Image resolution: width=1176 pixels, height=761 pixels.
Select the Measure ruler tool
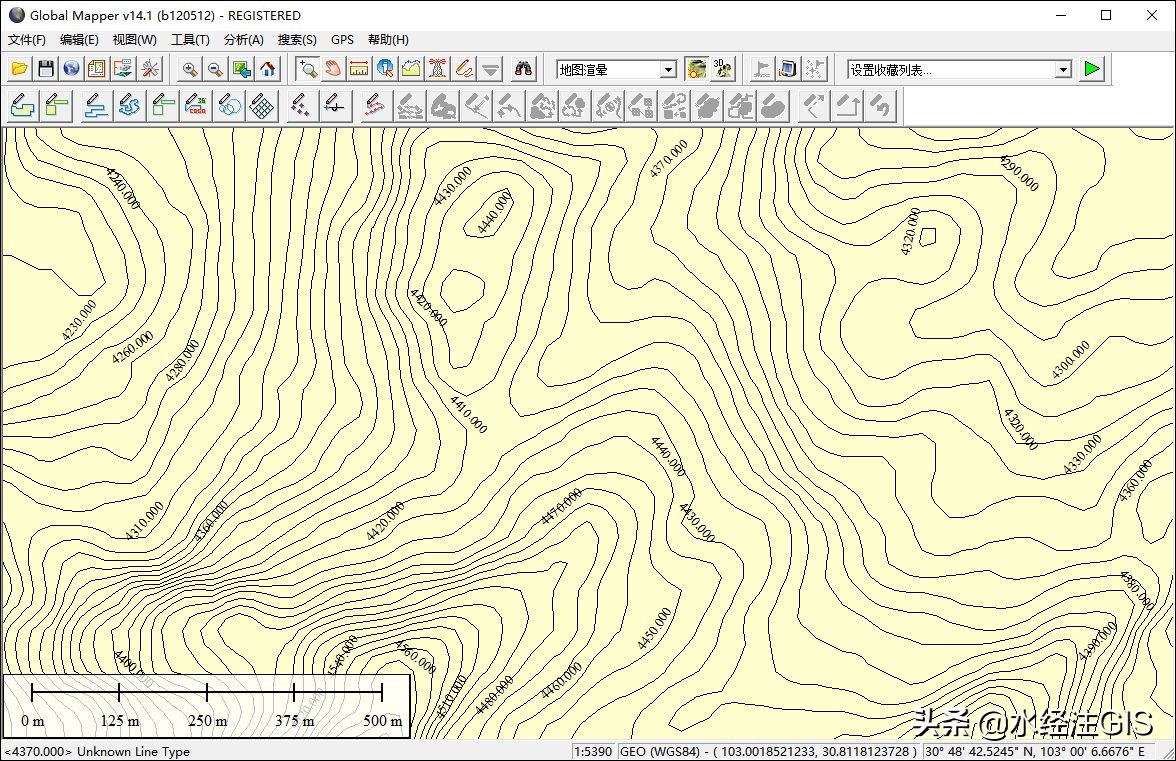(x=359, y=69)
